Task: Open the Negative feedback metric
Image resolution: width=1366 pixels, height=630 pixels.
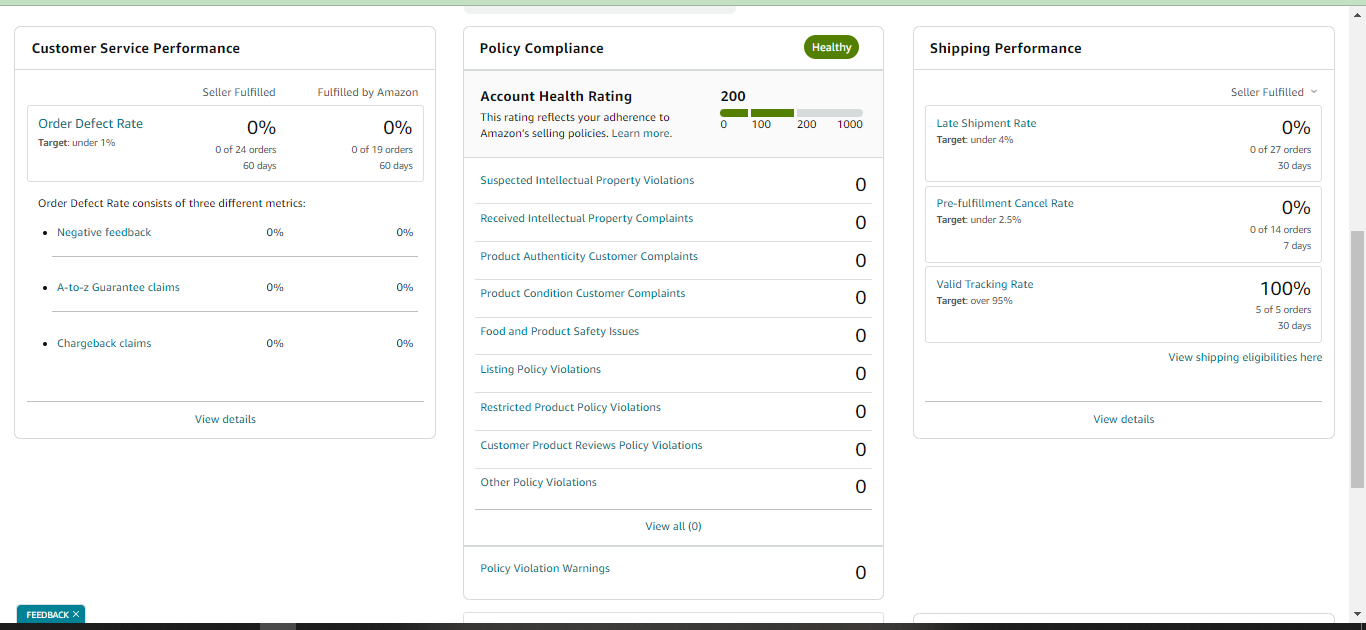Action: tap(104, 232)
